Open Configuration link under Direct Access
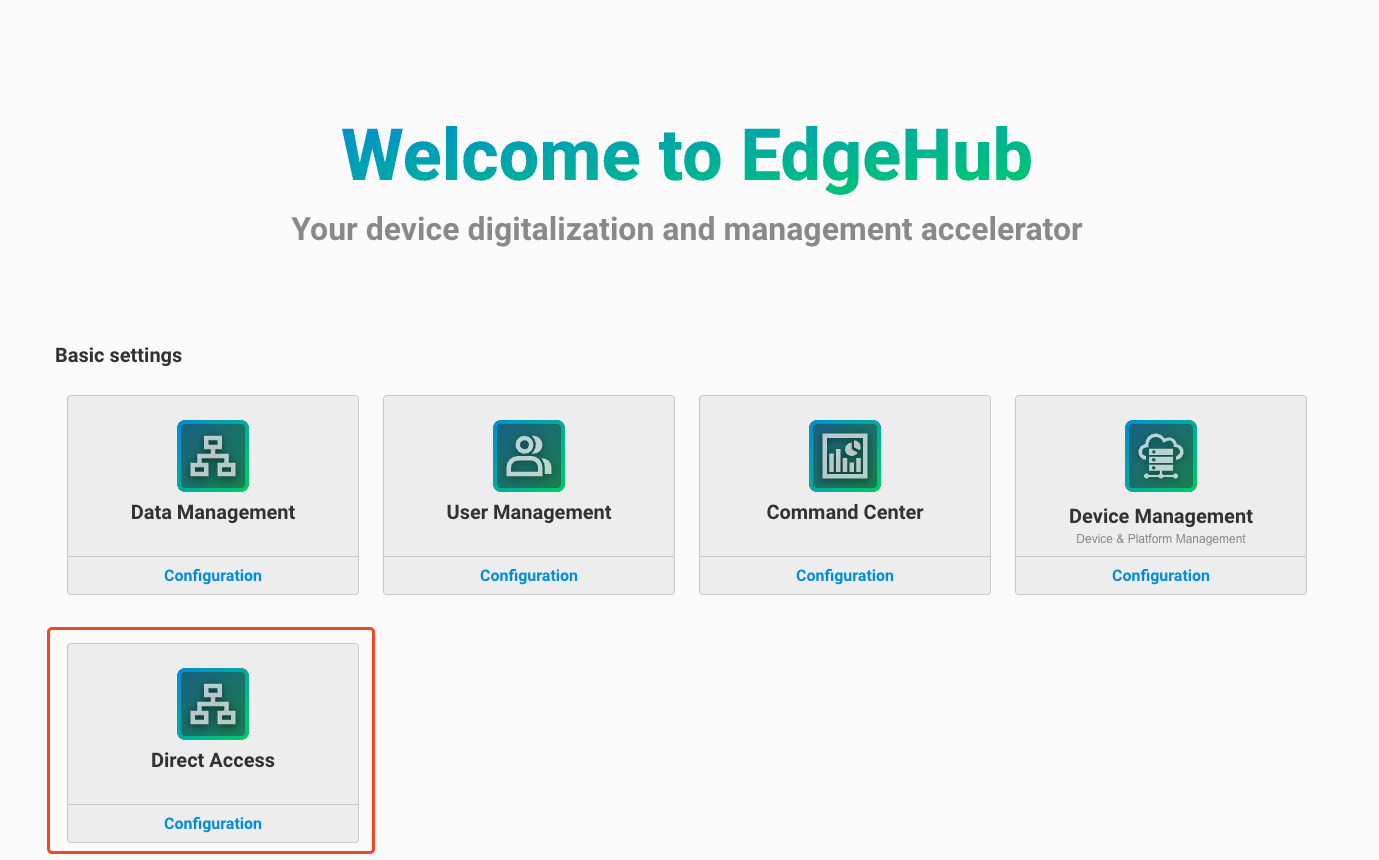This screenshot has width=1379, height=860. [x=213, y=824]
